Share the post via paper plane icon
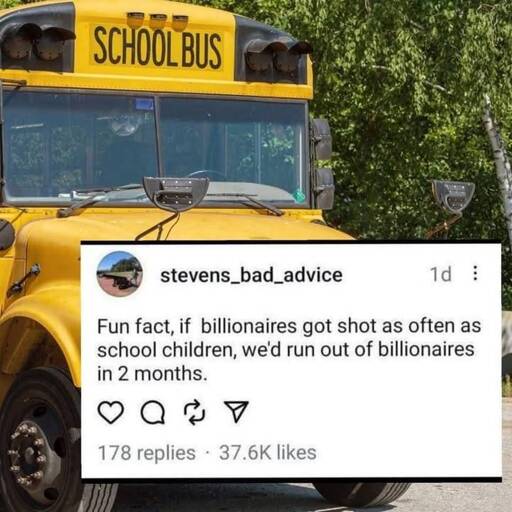The width and height of the screenshot is (512, 512). 236,412
